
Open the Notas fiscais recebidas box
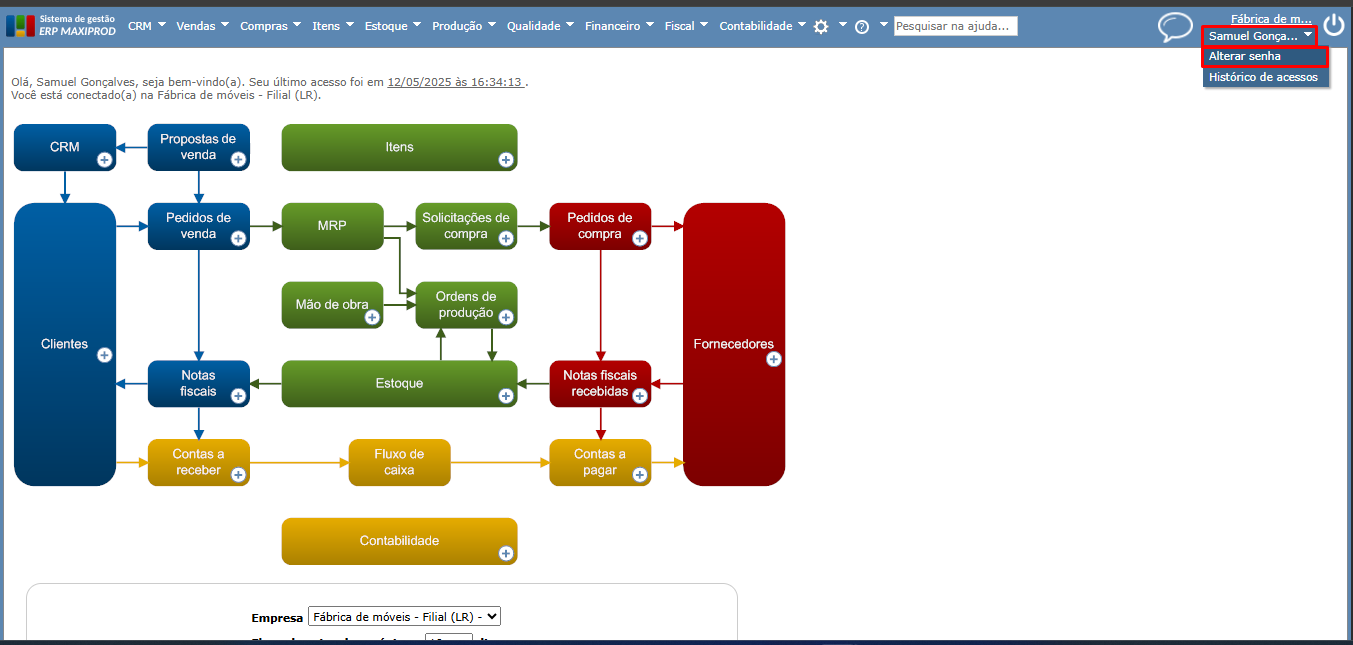tap(600, 383)
